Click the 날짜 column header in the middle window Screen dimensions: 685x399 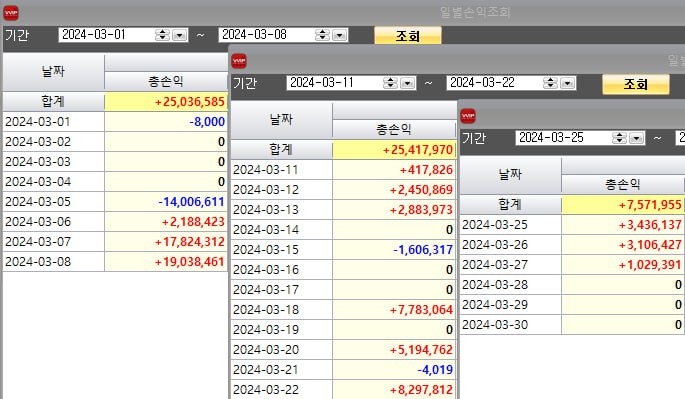point(281,120)
